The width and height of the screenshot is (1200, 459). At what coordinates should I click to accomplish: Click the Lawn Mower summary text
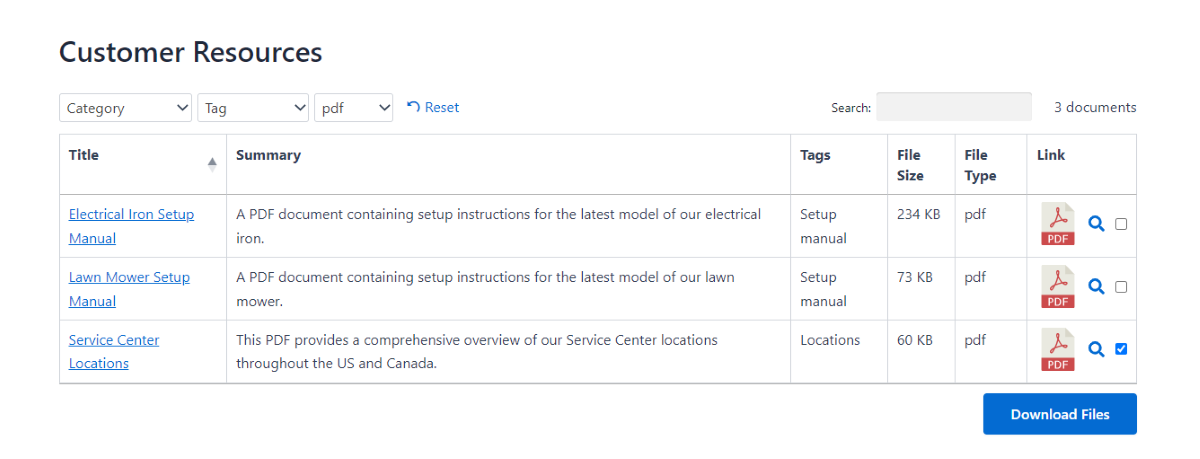pos(485,289)
